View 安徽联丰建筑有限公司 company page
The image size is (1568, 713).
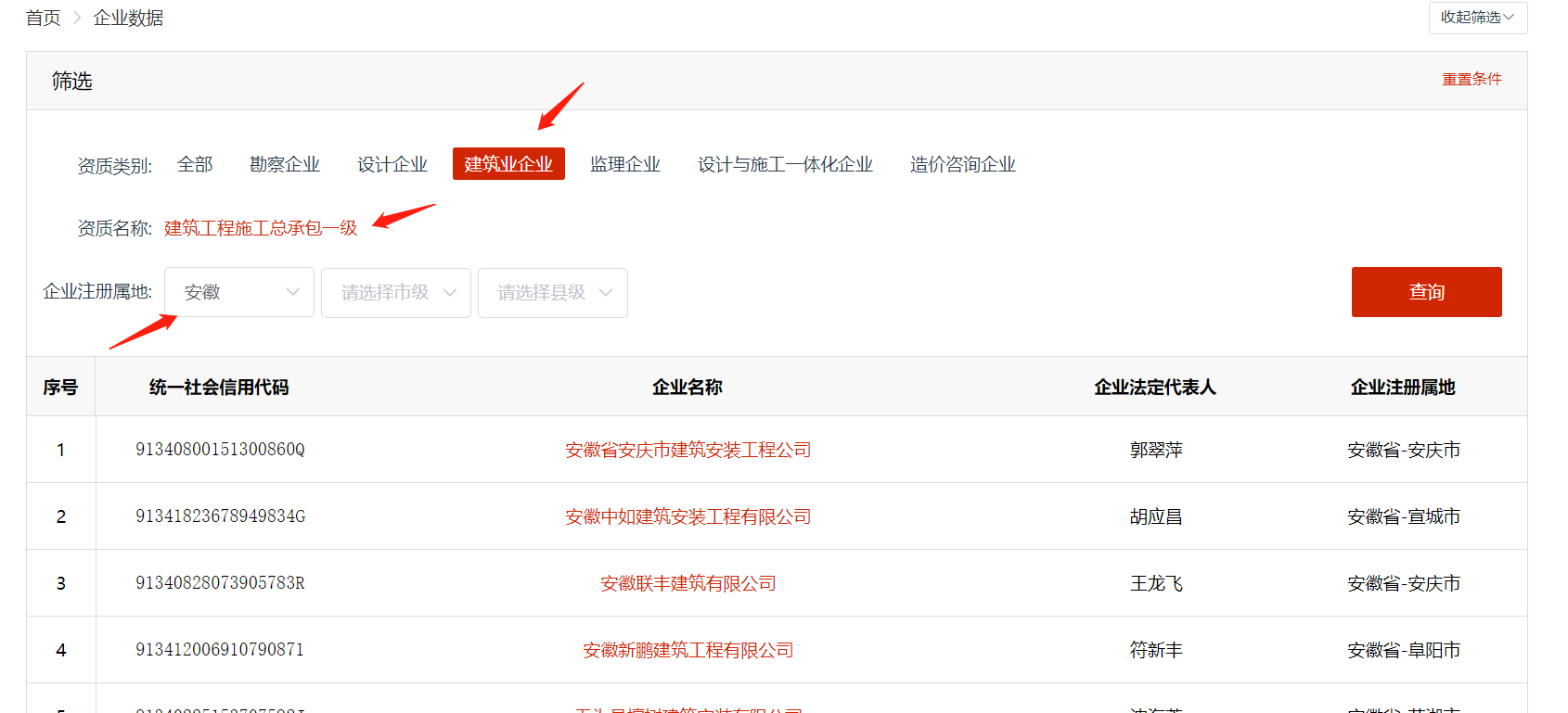click(x=688, y=584)
